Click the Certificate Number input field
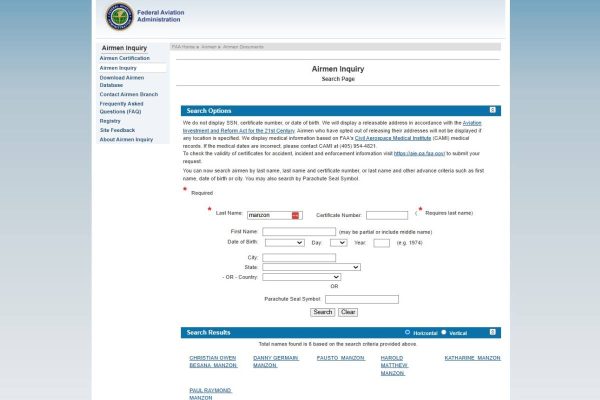Screen dimensions: 600x400 [387, 216]
